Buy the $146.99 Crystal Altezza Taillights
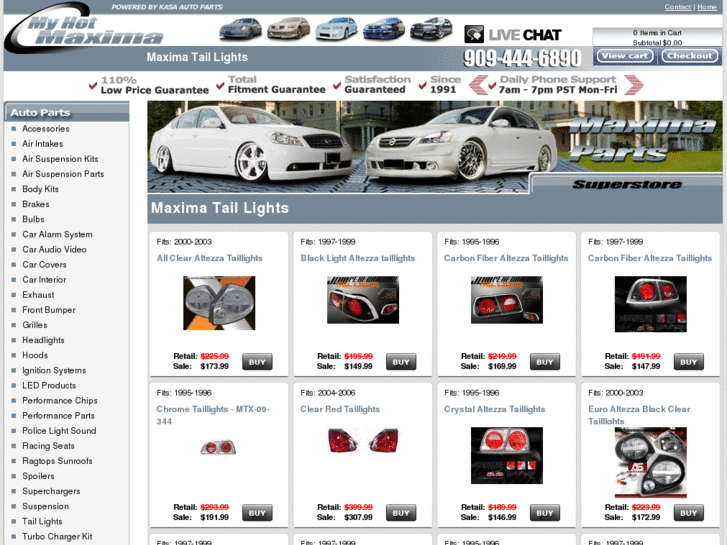 [545, 513]
